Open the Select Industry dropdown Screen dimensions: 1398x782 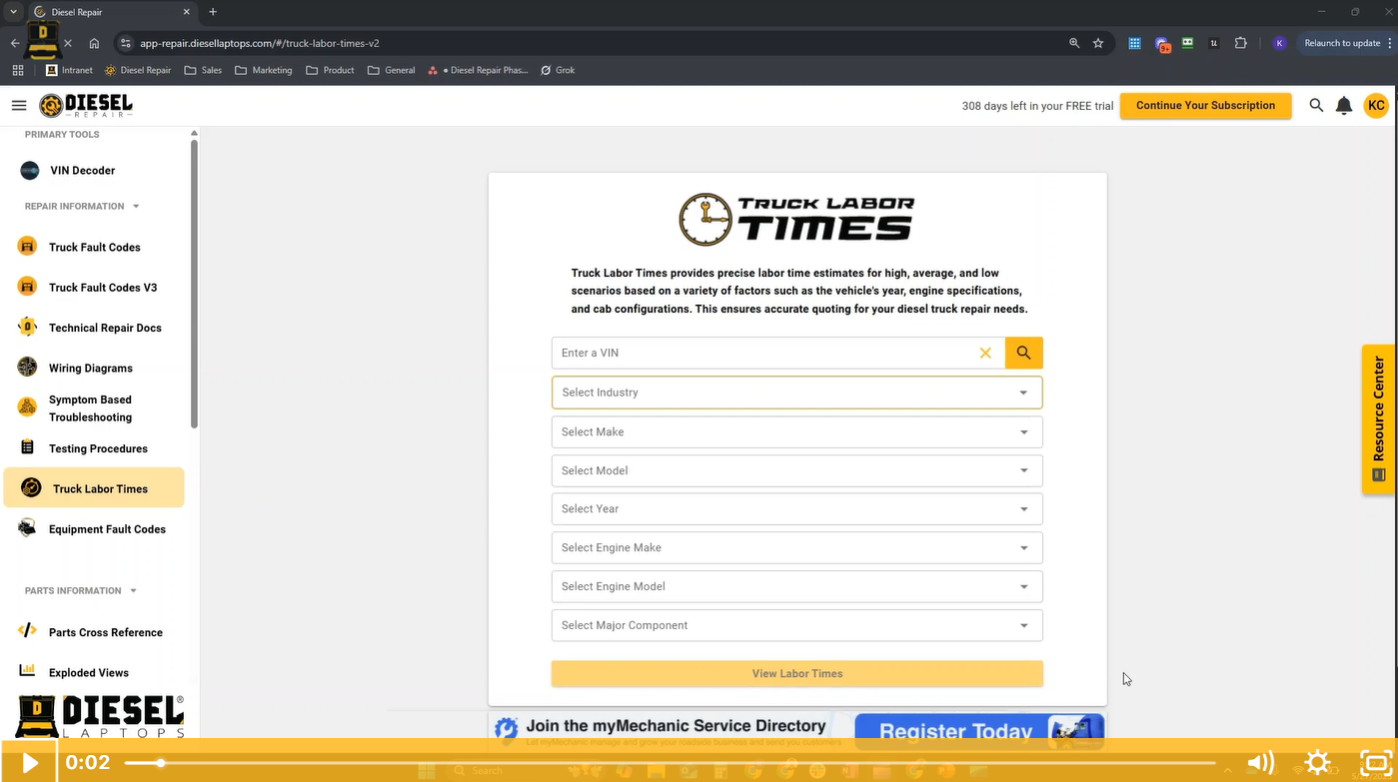797,393
